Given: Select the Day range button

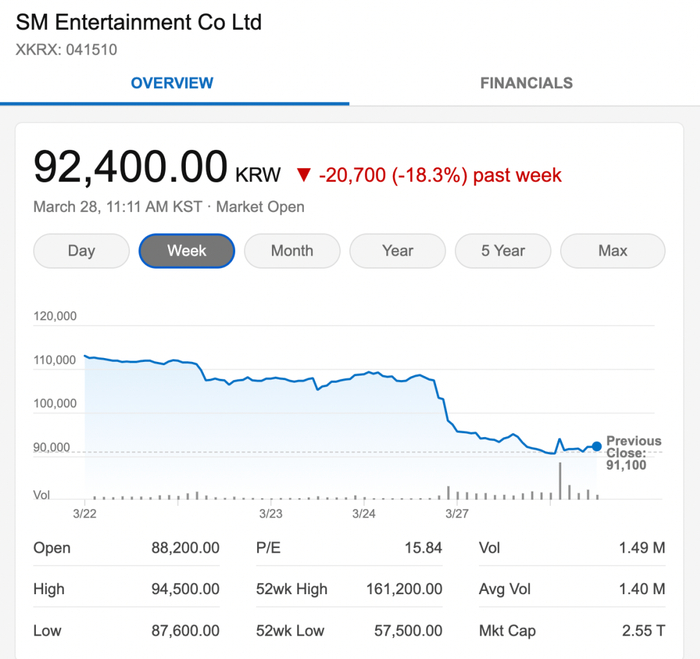Looking at the screenshot, I should (81, 251).
